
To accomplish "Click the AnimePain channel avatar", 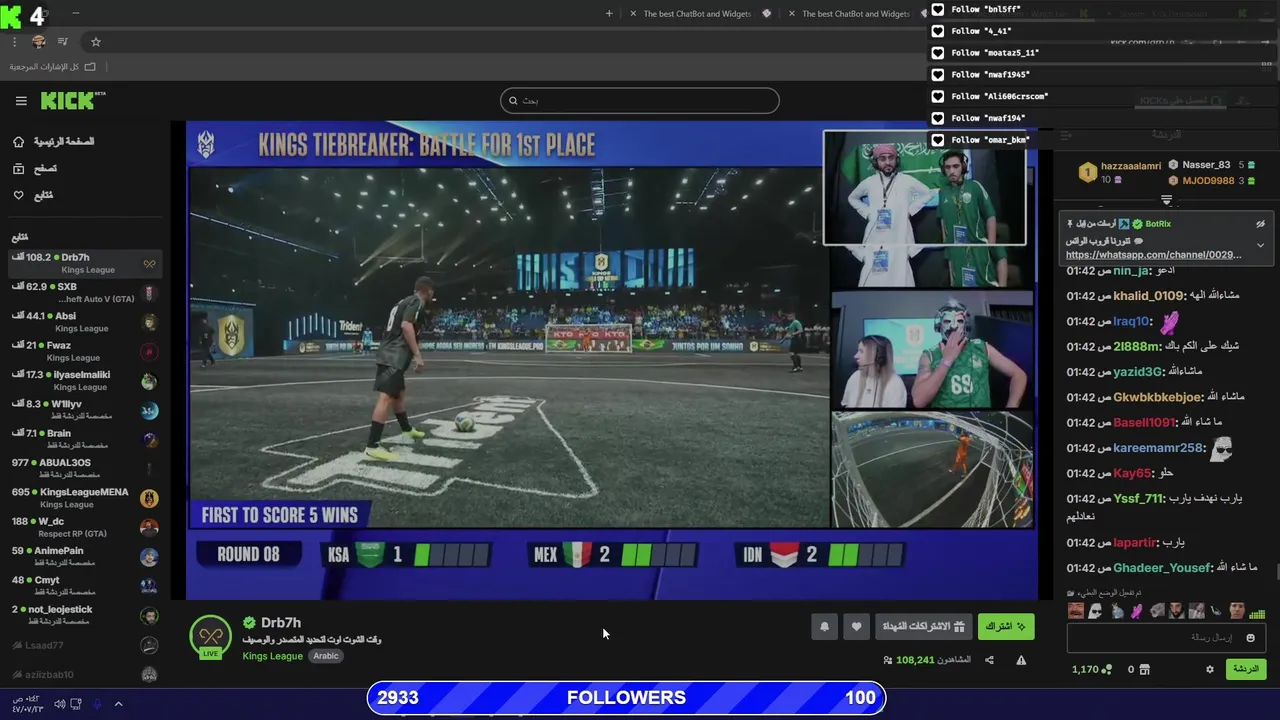I will (149, 557).
